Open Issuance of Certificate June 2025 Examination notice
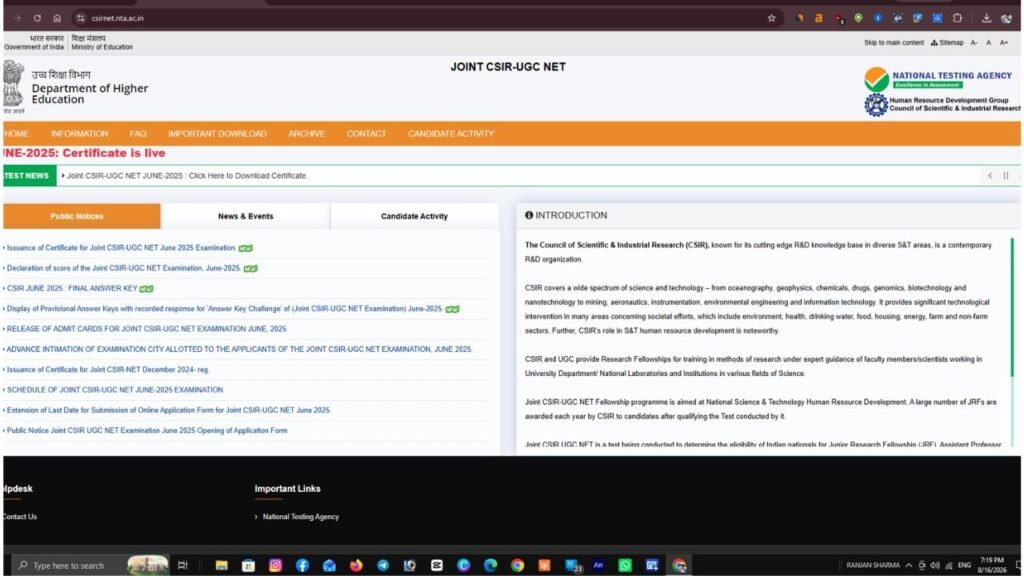 (121, 248)
